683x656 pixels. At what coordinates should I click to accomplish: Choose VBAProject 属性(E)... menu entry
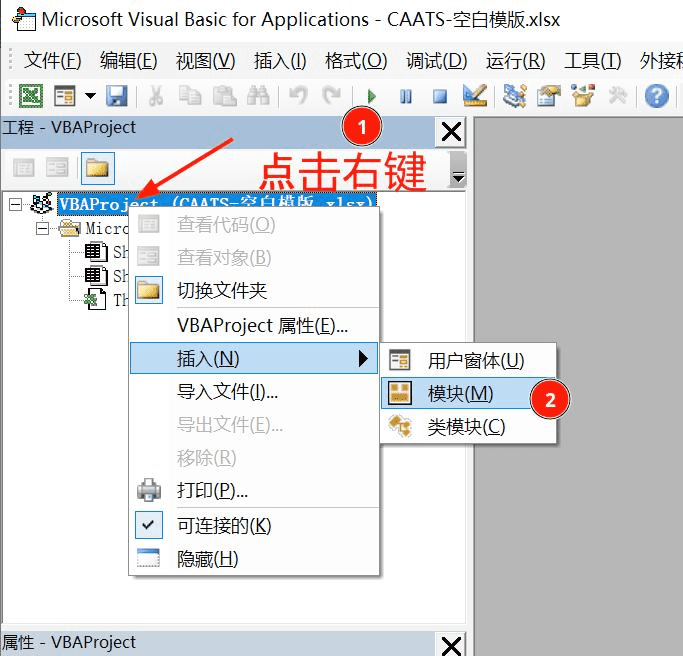tap(254, 325)
